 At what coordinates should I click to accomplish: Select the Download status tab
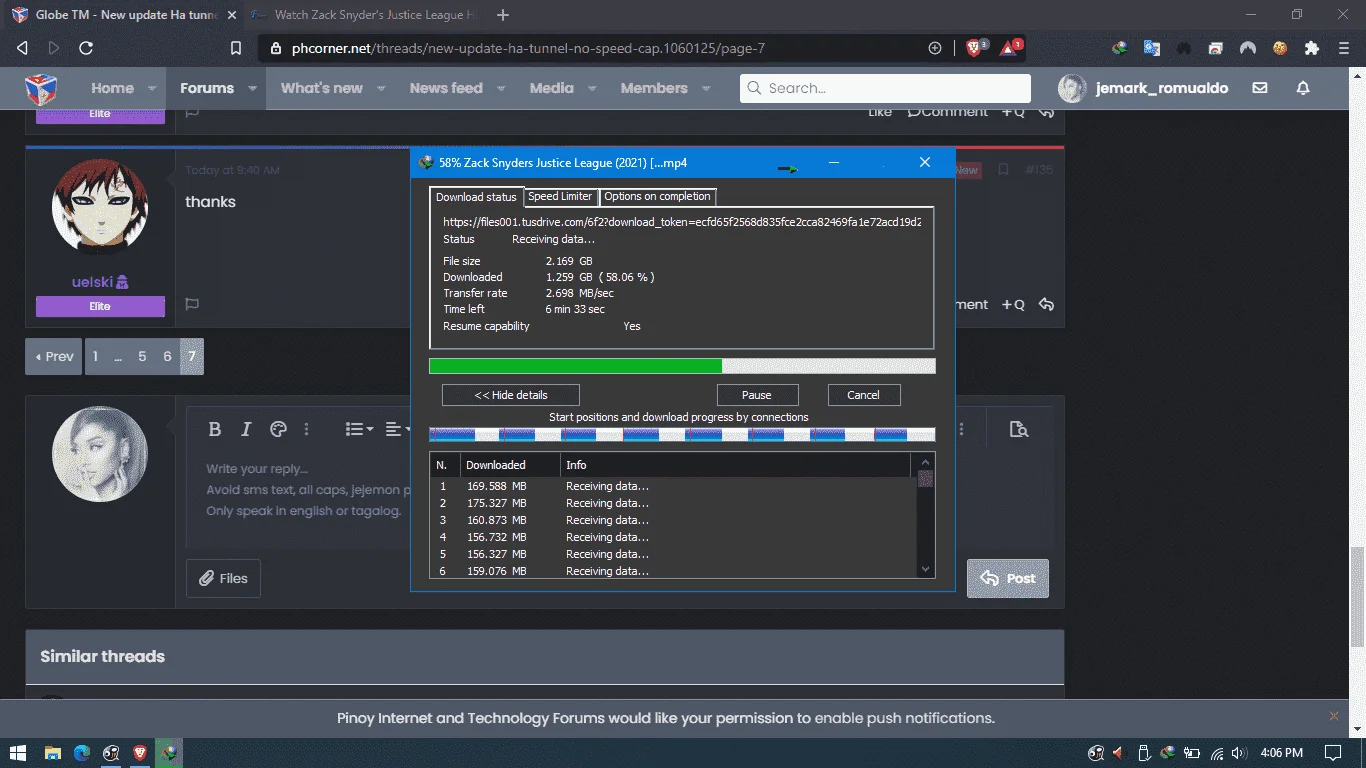pyautogui.click(x=476, y=197)
